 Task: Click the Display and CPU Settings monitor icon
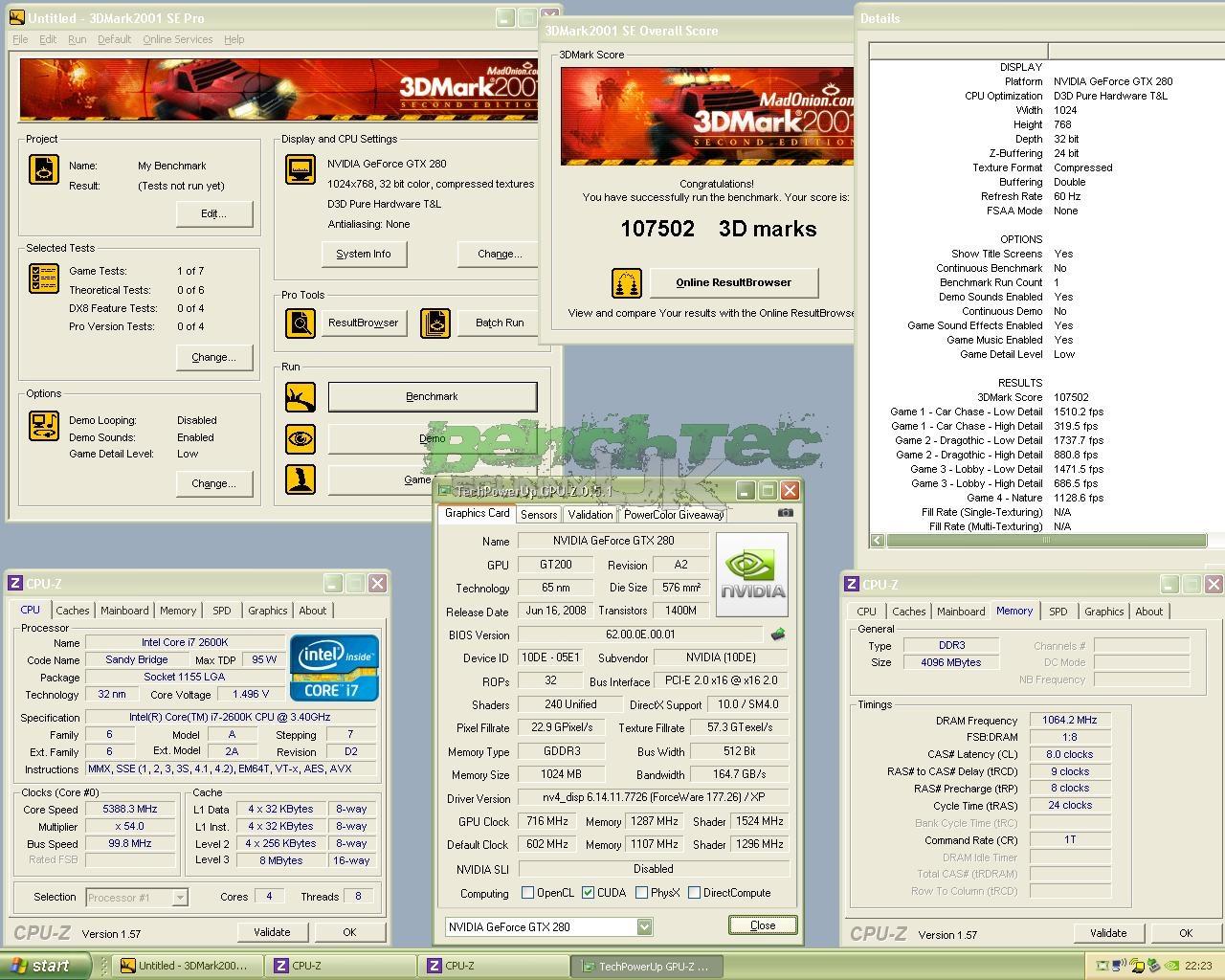(x=301, y=168)
